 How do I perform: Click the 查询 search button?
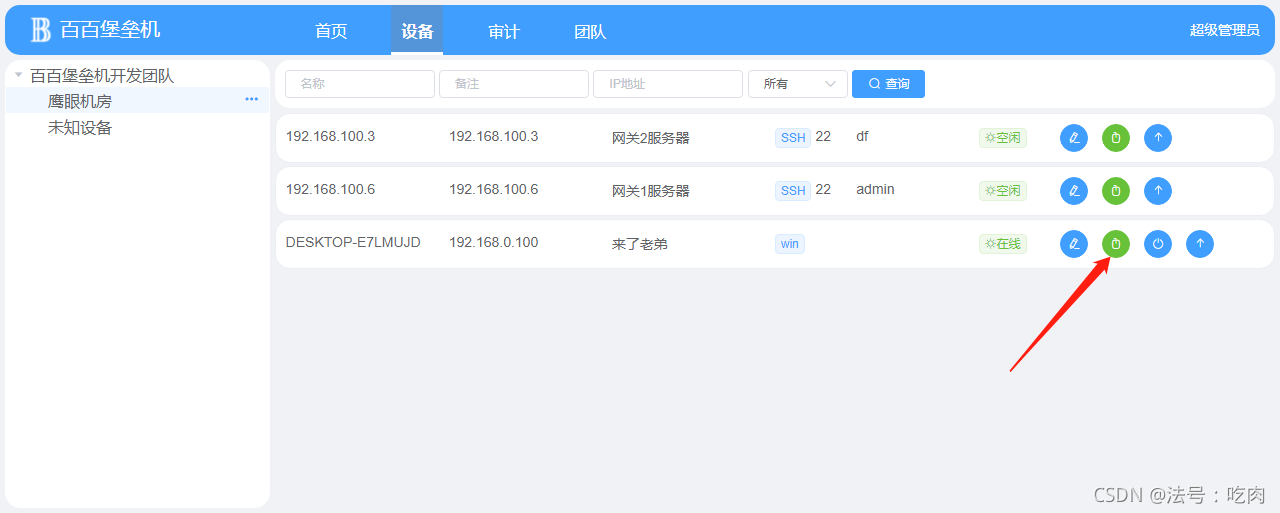tap(888, 84)
